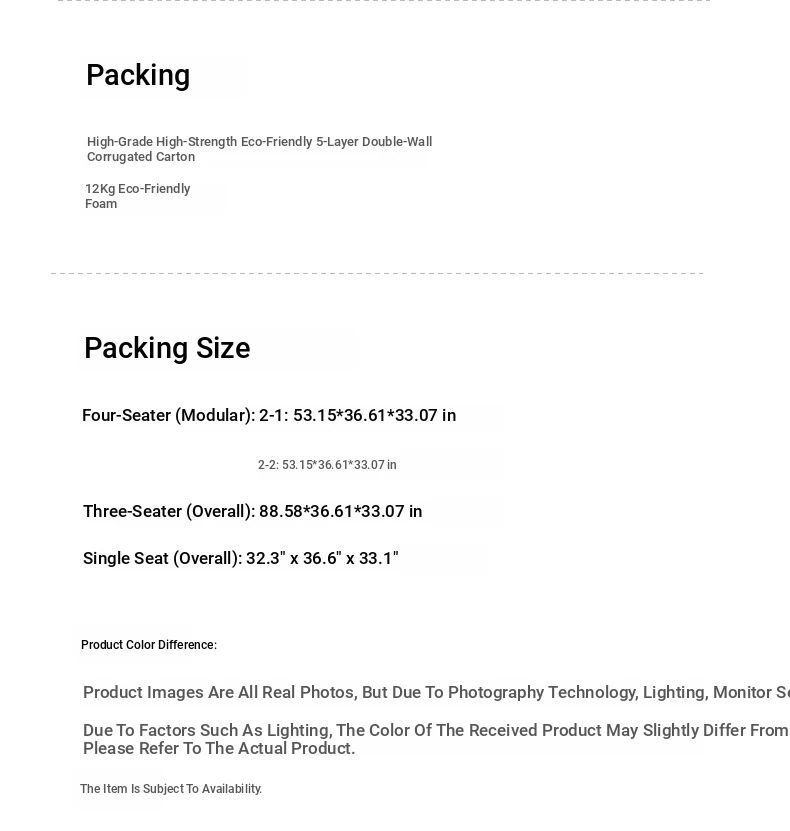Click the Product Color Difference label

(149, 645)
